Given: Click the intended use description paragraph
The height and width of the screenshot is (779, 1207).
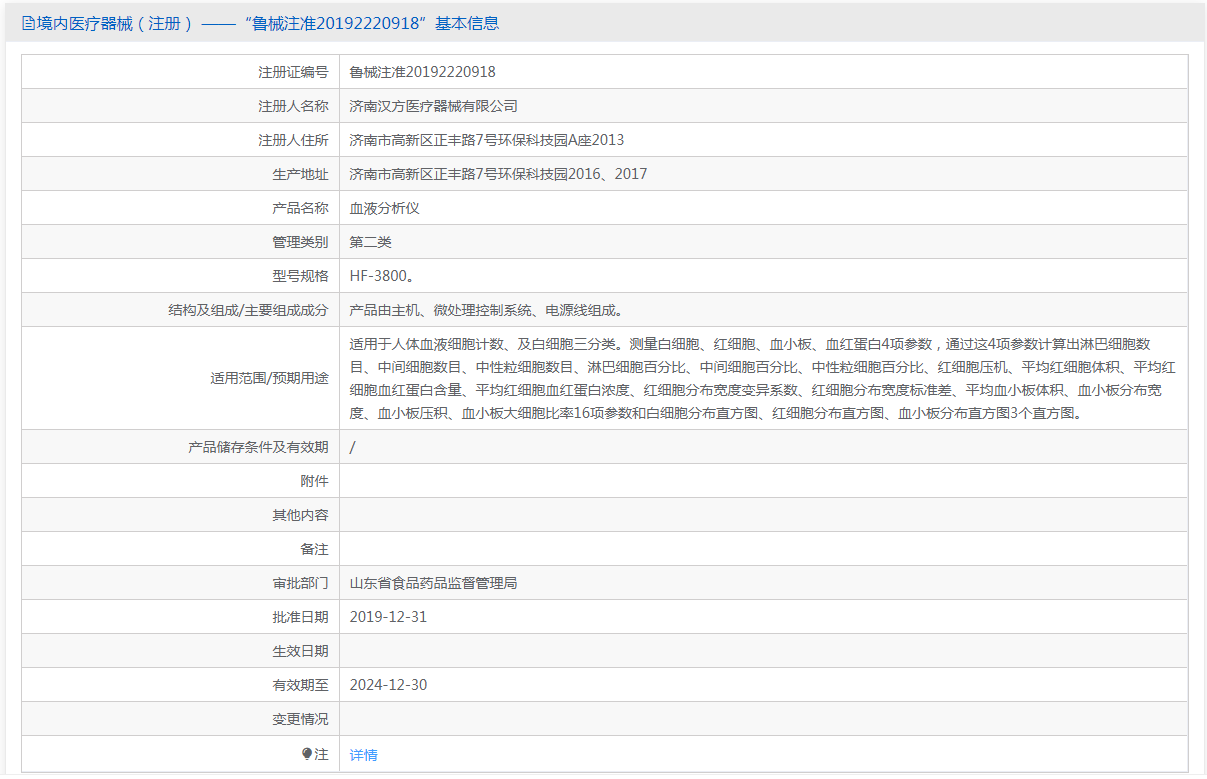Looking at the screenshot, I should click(762, 378).
